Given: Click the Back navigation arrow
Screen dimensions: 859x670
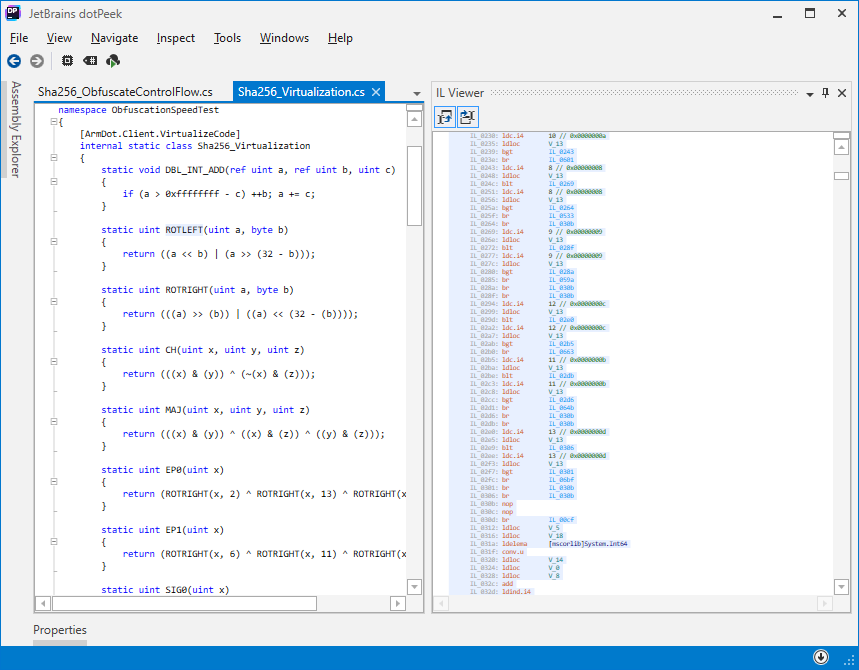Looking at the screenshot, I should tap(14, 61).
